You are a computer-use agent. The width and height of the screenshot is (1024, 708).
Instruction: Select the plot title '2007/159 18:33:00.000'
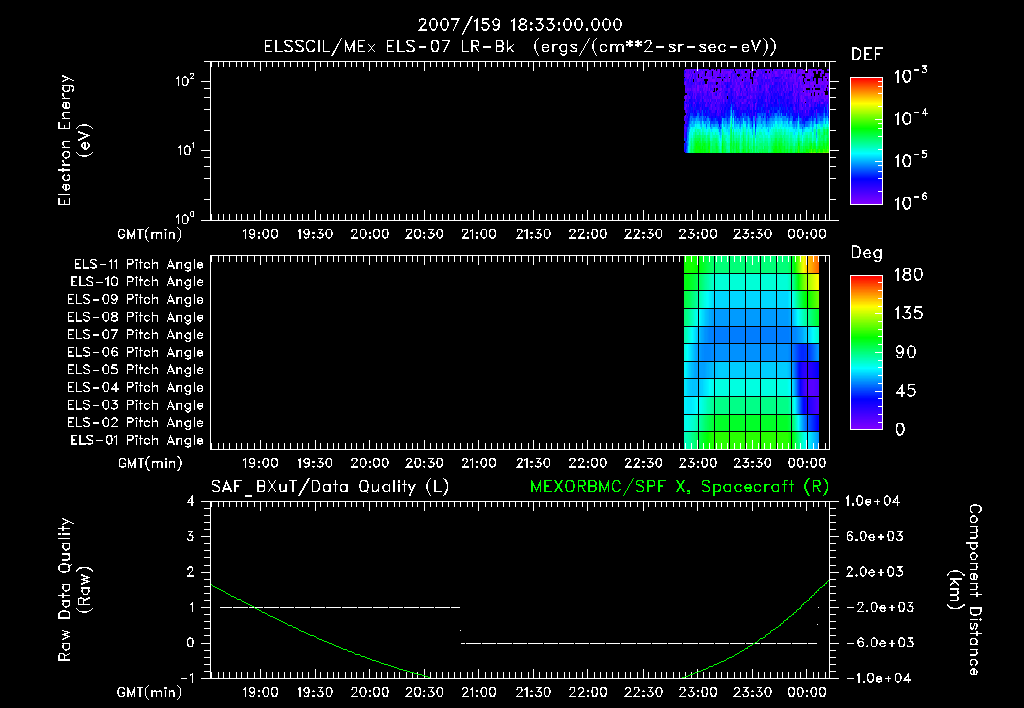click(520, 25)
